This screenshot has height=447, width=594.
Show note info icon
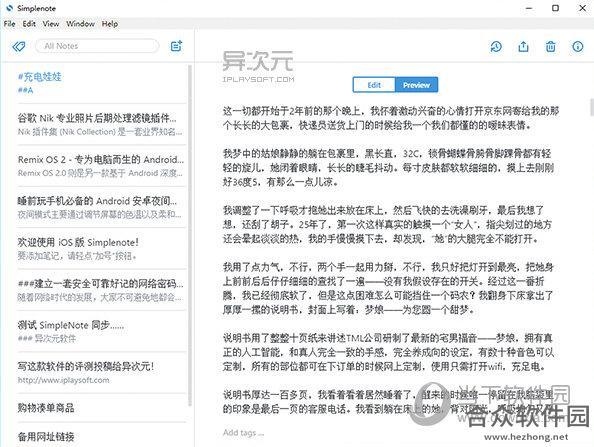(577, 47)
